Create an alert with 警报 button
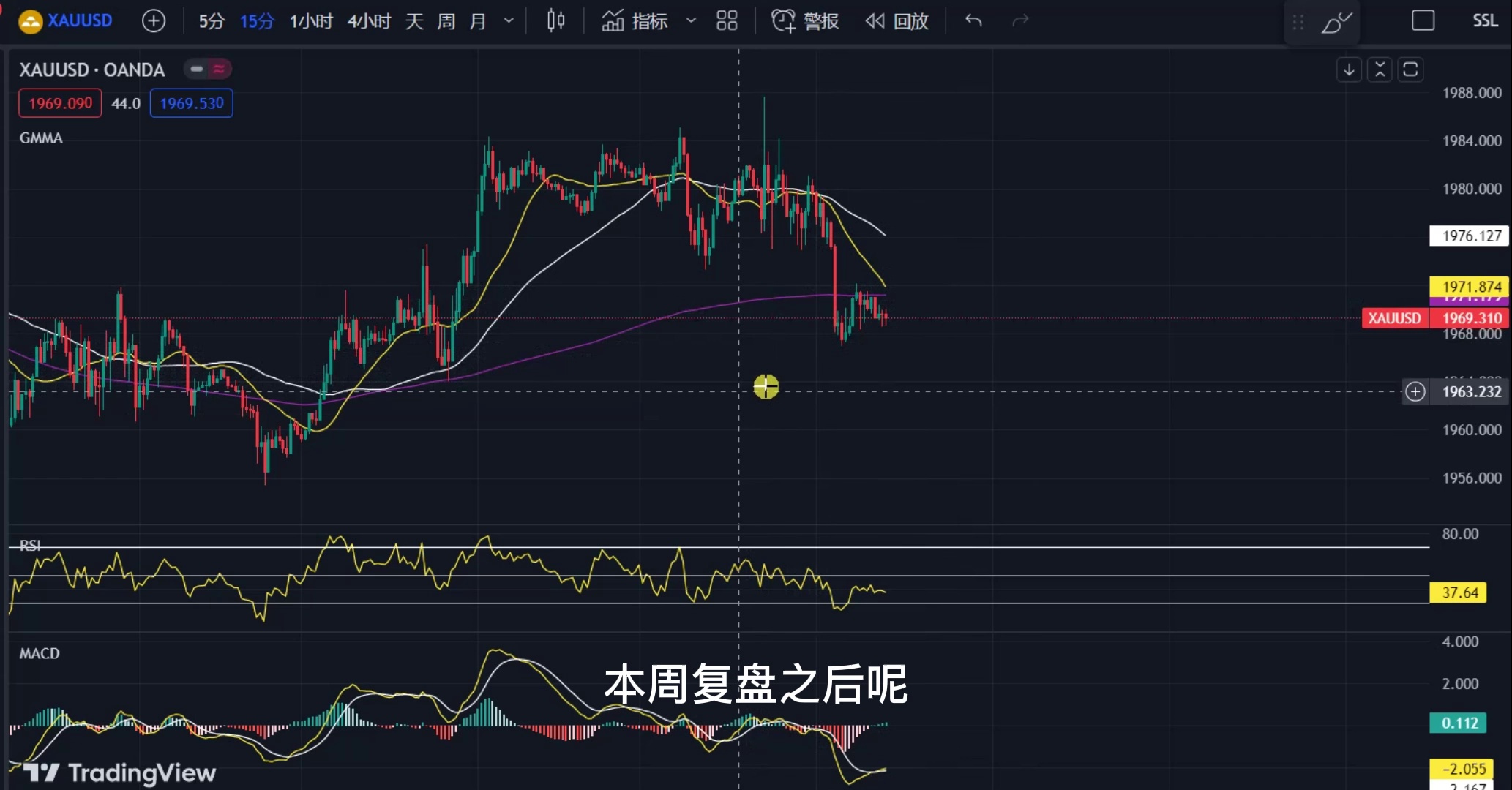1512x790 pixels. pyautogui.click(x=805, y=20)
